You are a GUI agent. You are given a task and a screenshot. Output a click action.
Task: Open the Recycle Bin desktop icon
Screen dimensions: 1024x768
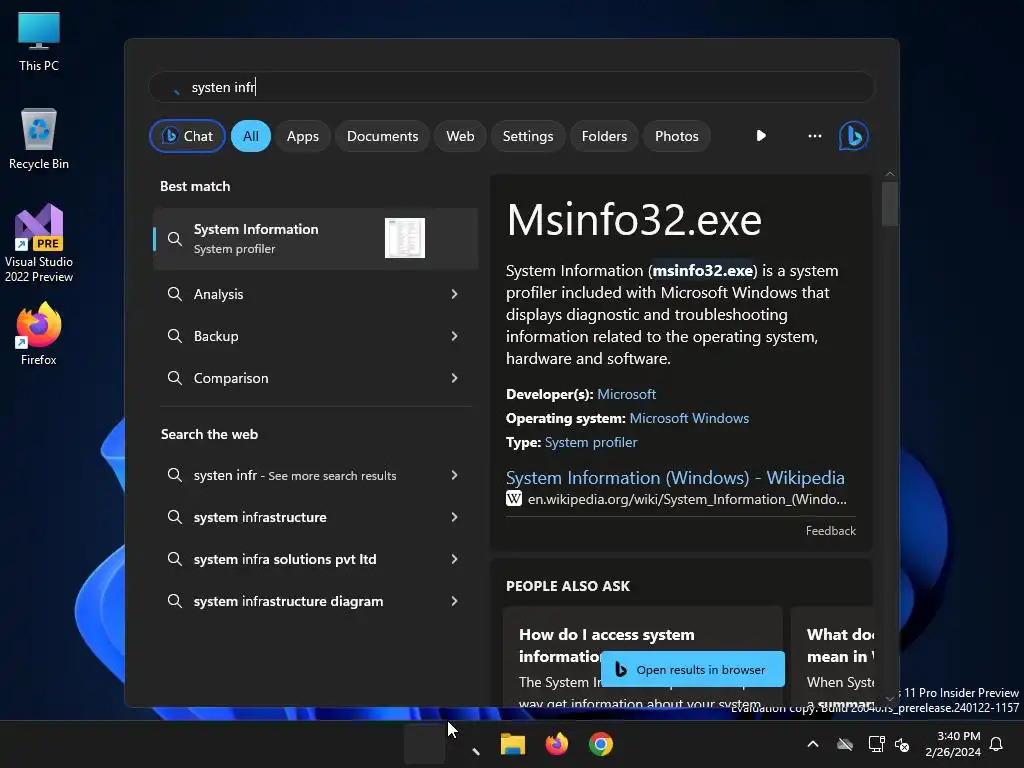[39, 139]
